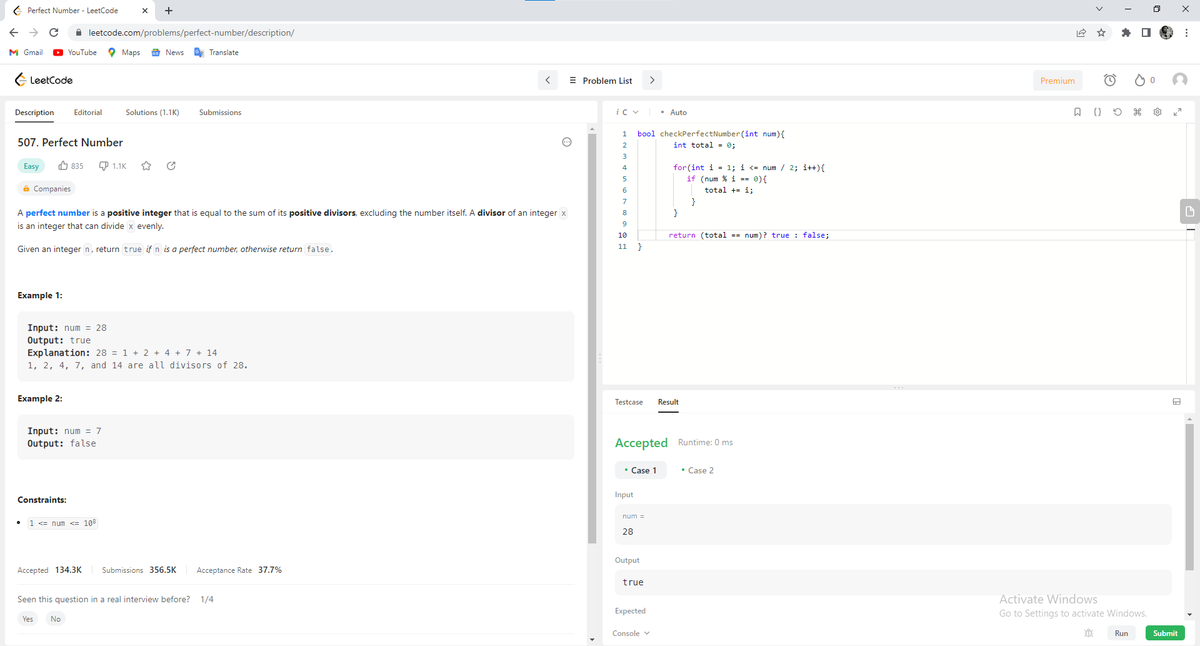The width and height of the screenshot is (1200, 646).
Task: Switch to the Result tab
Action: 668,402
